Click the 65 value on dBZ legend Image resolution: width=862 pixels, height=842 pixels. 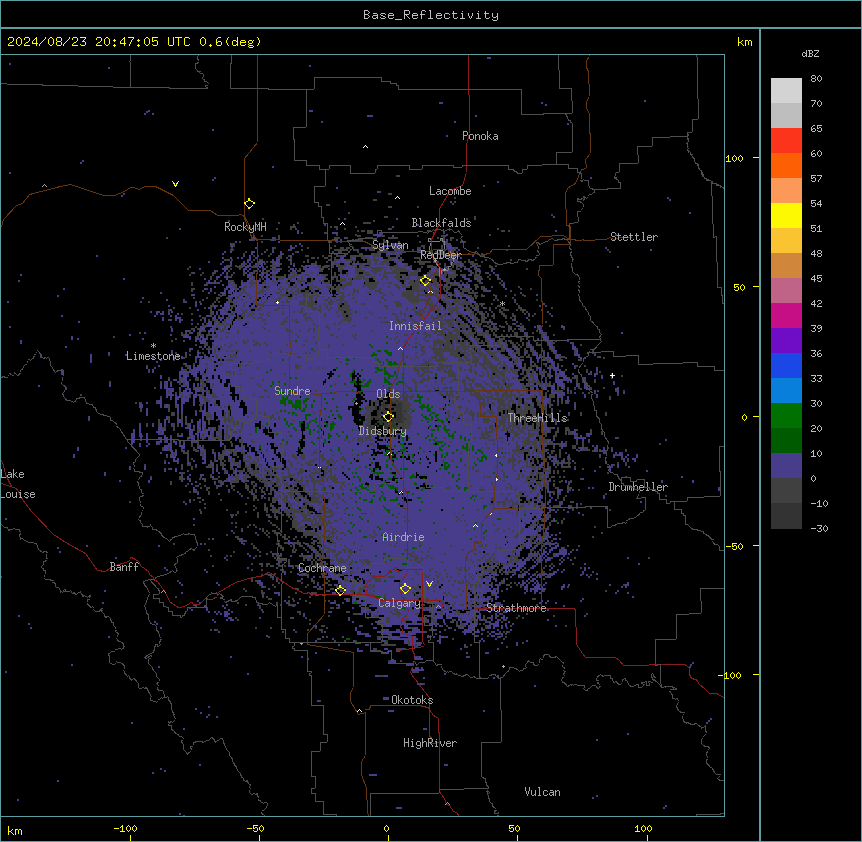816,129
